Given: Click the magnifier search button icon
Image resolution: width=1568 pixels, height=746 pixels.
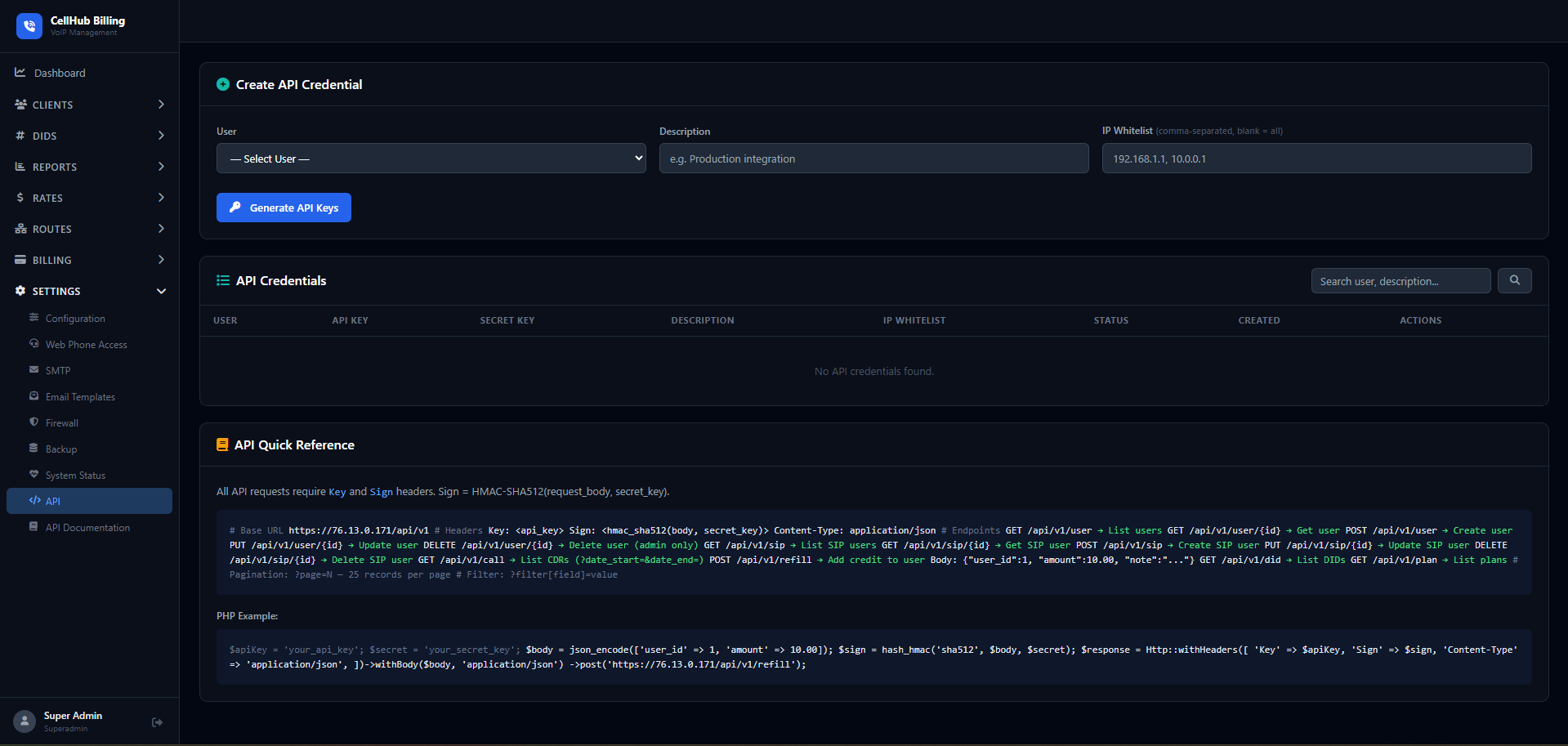Looking at the screenshot, I should tap(1515, 280).
